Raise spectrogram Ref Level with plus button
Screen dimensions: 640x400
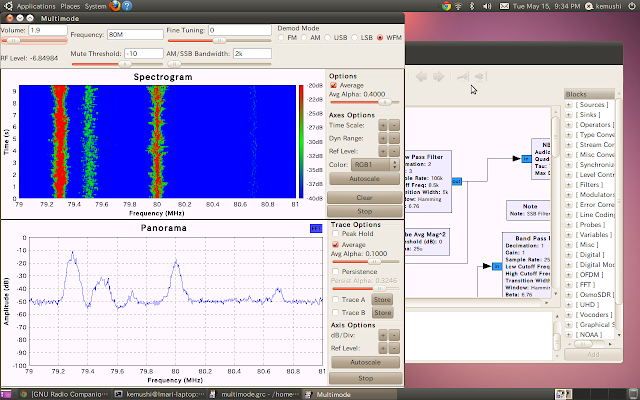pos(382,151)
